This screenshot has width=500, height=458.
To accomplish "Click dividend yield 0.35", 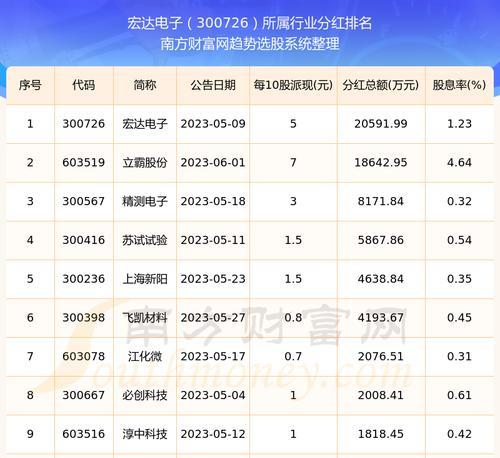I will pos(459,279).
